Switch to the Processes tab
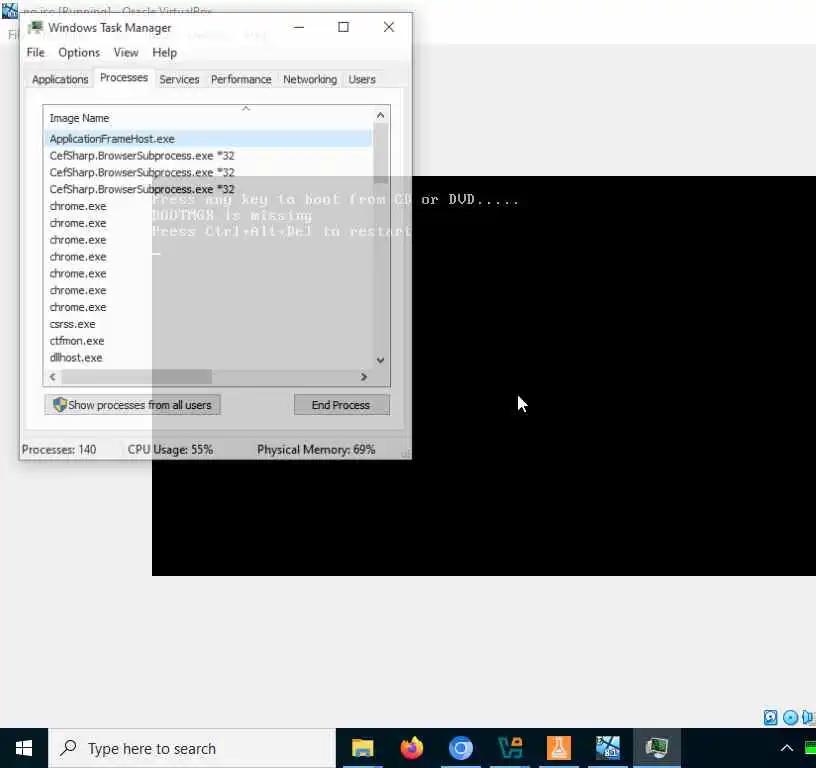Screen dimensions: 816x768 [x=124, y=78]
